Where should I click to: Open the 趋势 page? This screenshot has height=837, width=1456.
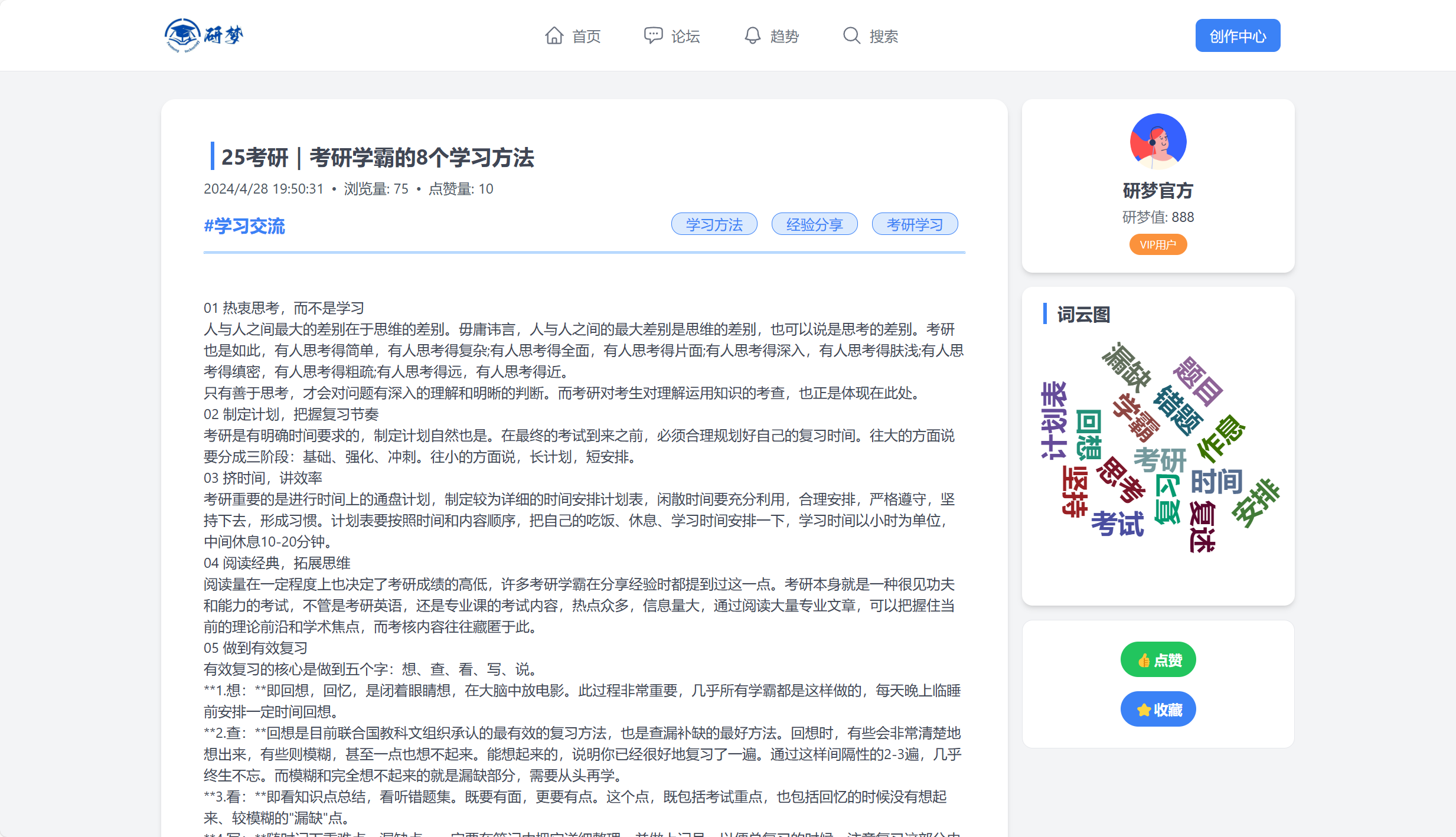pyautogui.click(x=785, y=36)
